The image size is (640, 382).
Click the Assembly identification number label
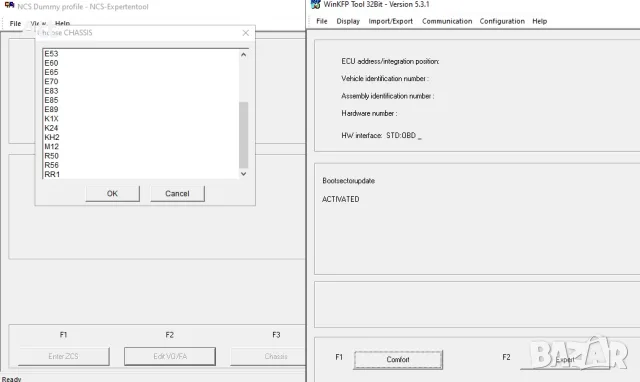(388, 96)
